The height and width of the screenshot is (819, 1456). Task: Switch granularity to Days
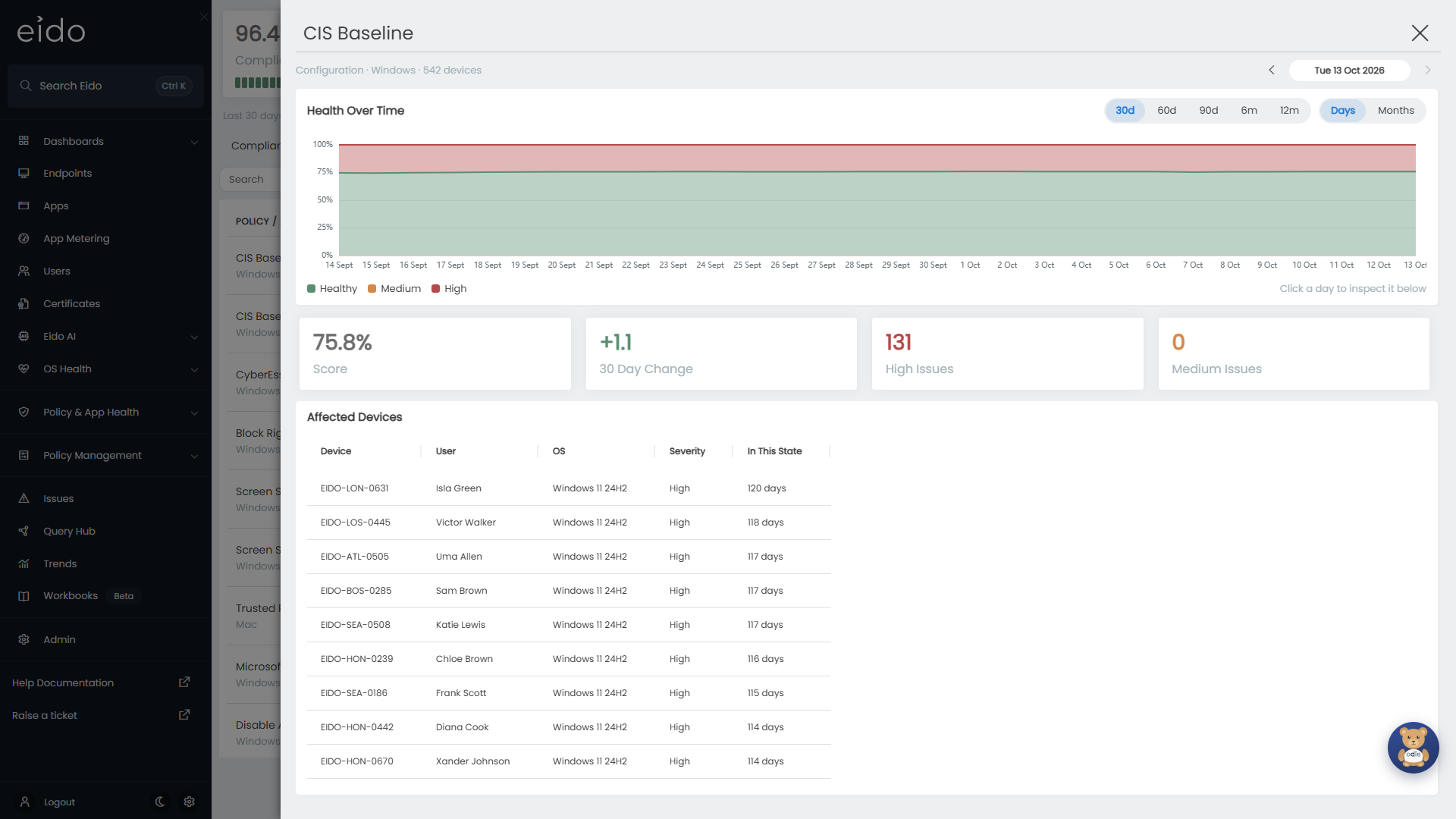(1342, 111)
